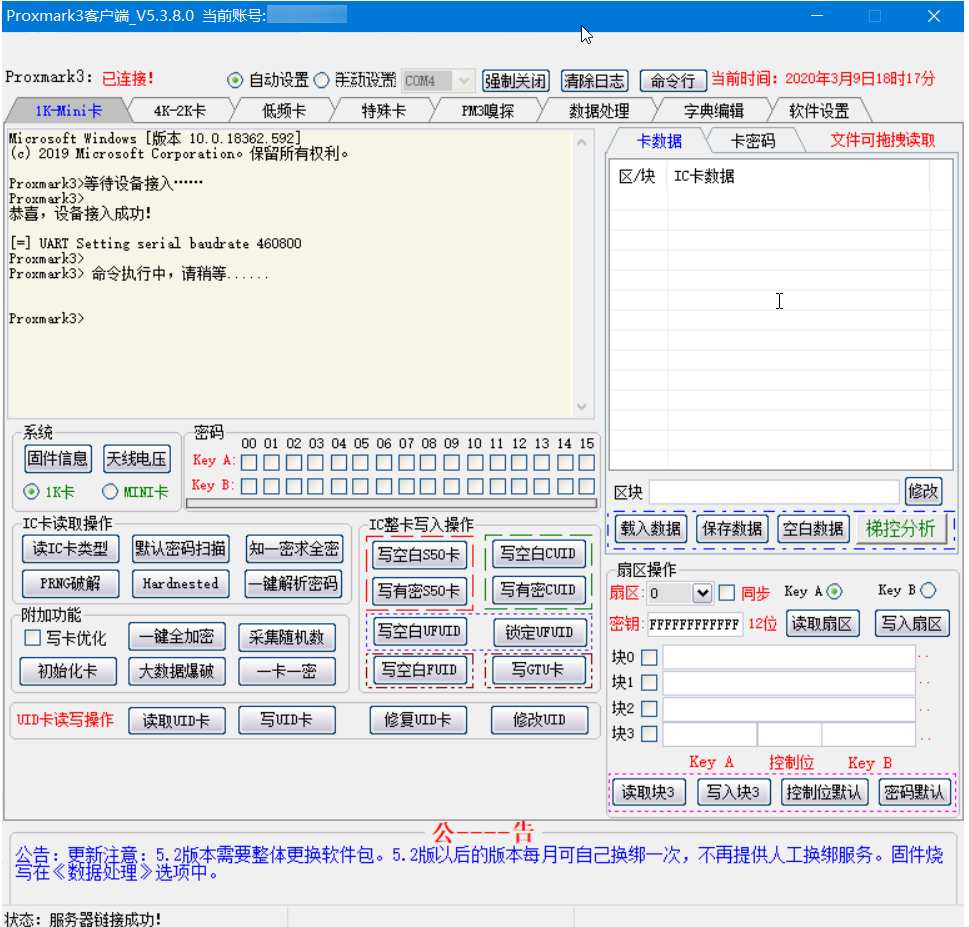
Task: Switch to the 数据处理 tab
Action: click(x=596, y=109)
